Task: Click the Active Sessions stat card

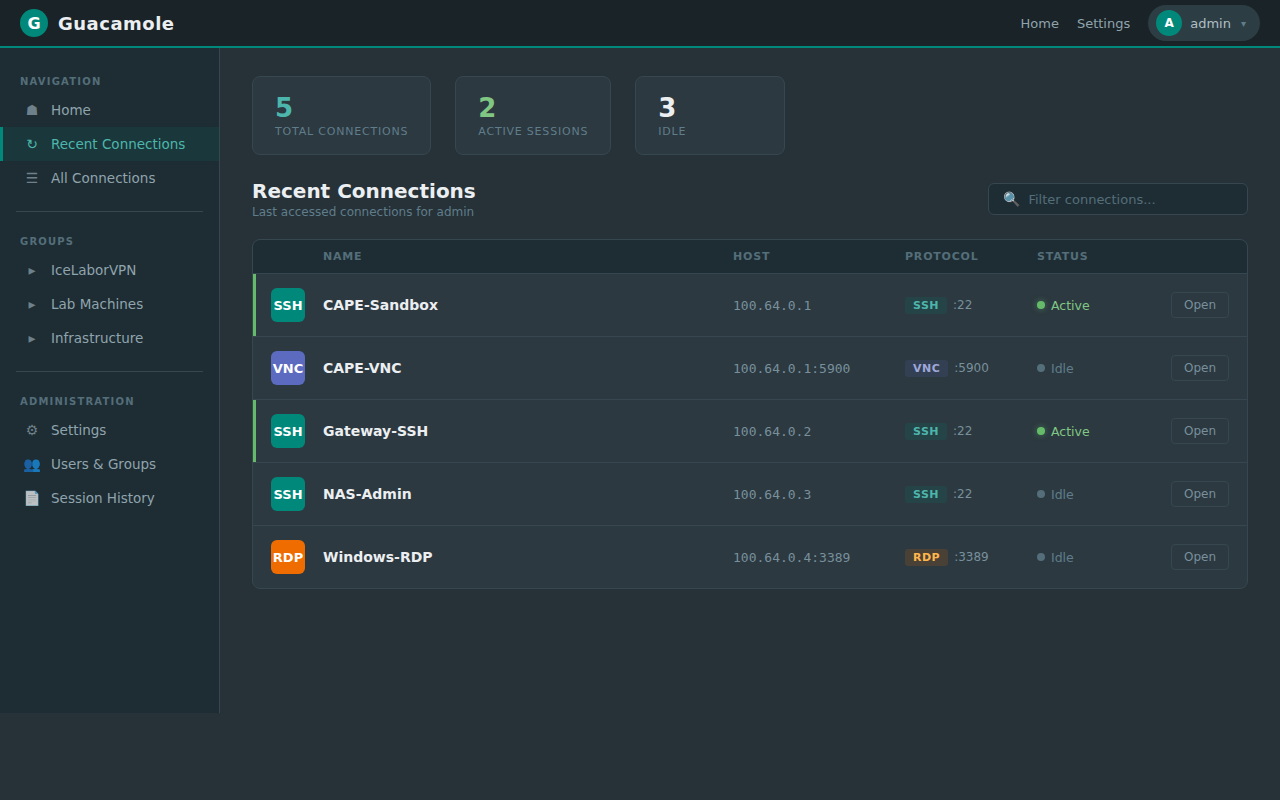Action: (533, 116)
